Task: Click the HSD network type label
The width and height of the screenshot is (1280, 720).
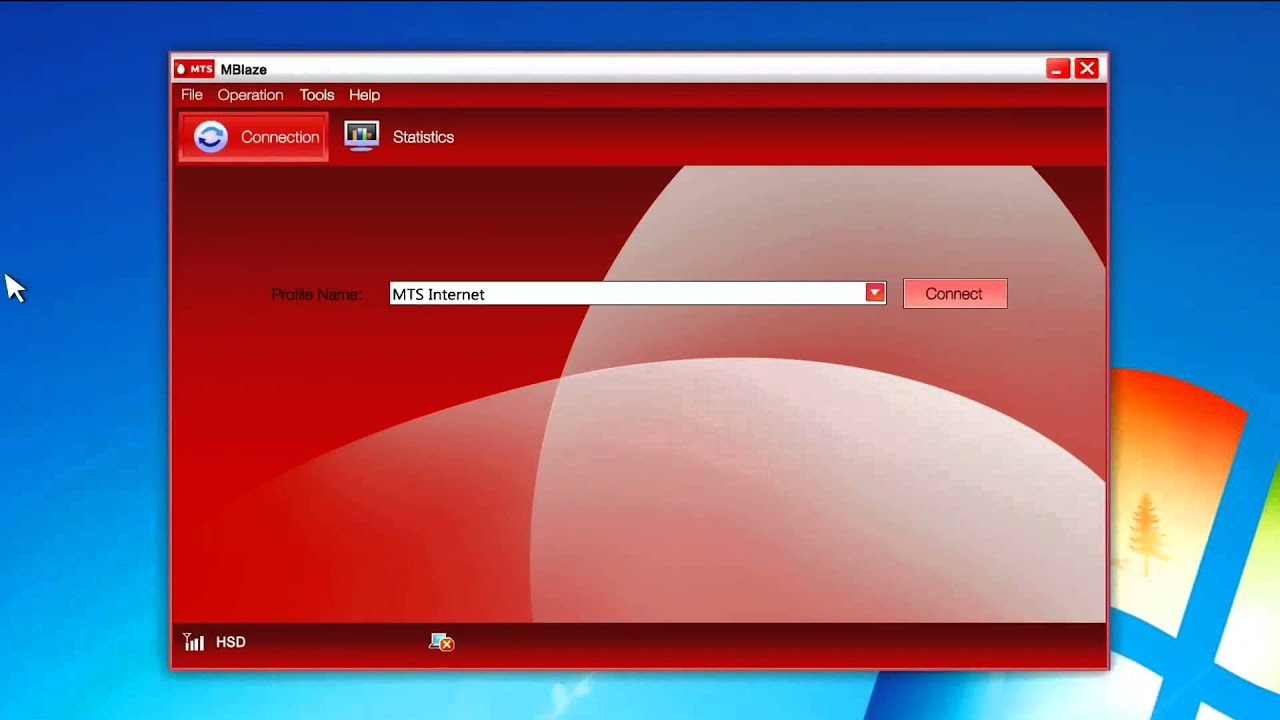Action: pos(230,642)
